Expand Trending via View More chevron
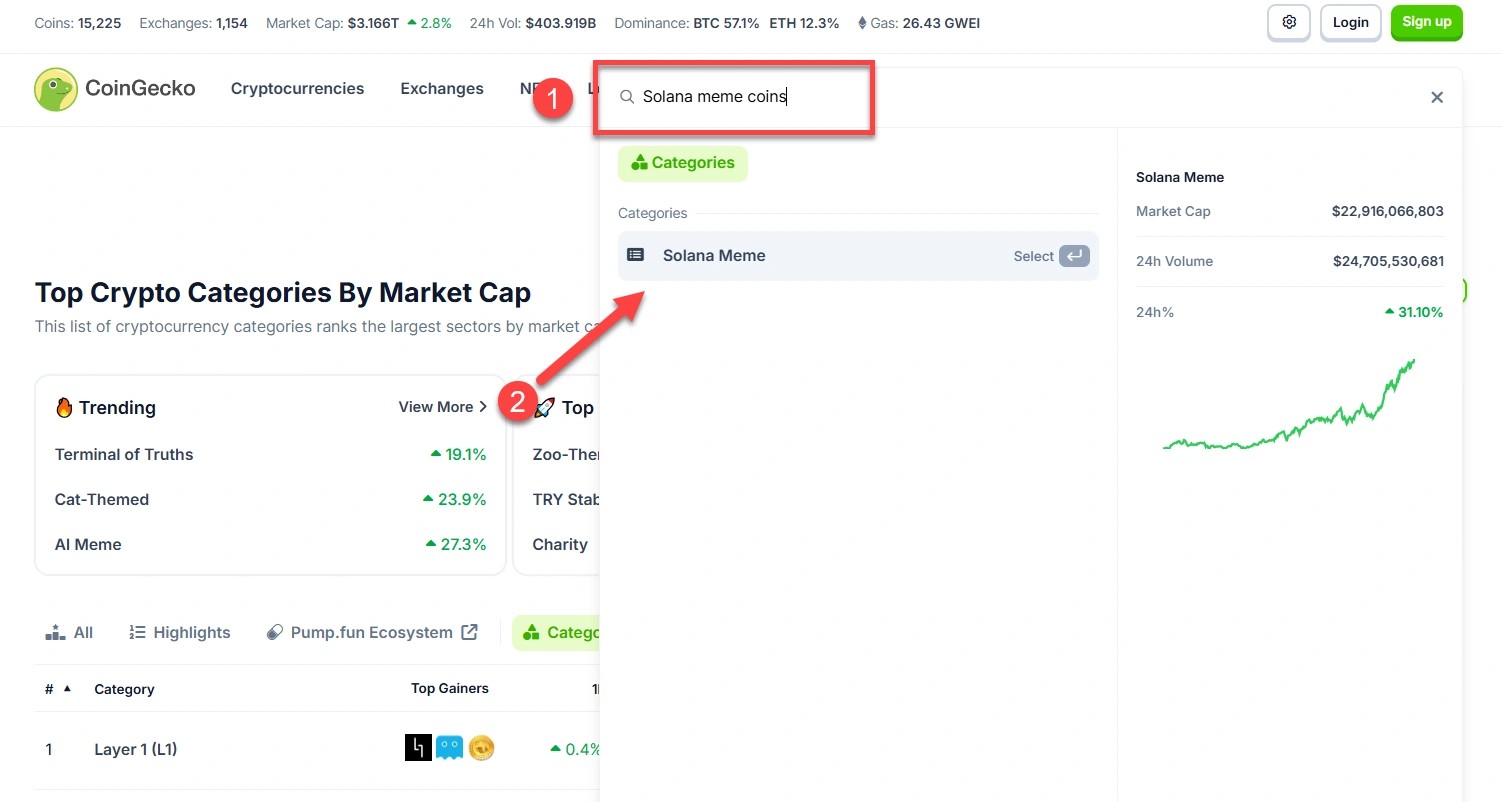 [483, 407]
